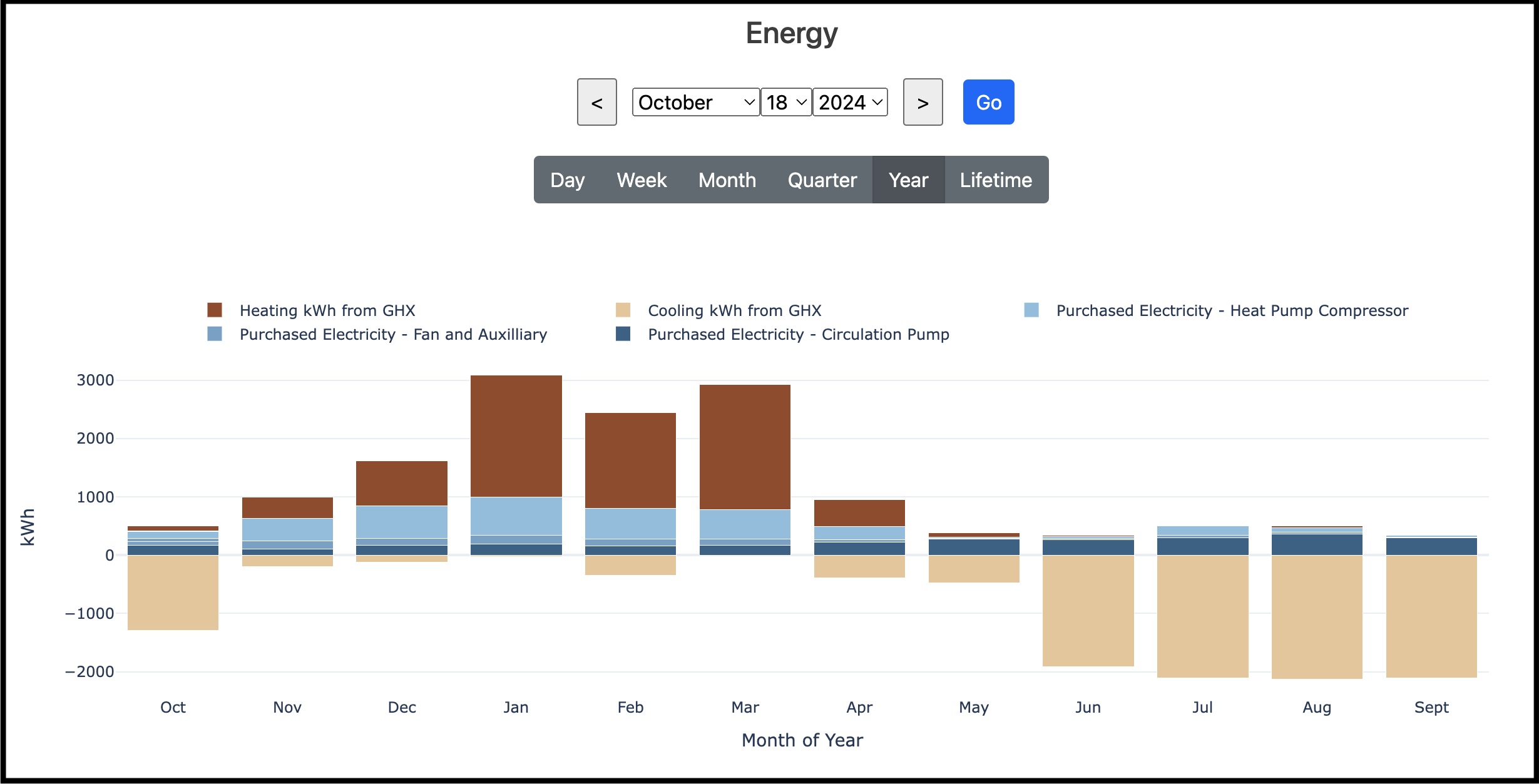Switch to the Week view tab
1539x784 pixels.
[642, 180]
